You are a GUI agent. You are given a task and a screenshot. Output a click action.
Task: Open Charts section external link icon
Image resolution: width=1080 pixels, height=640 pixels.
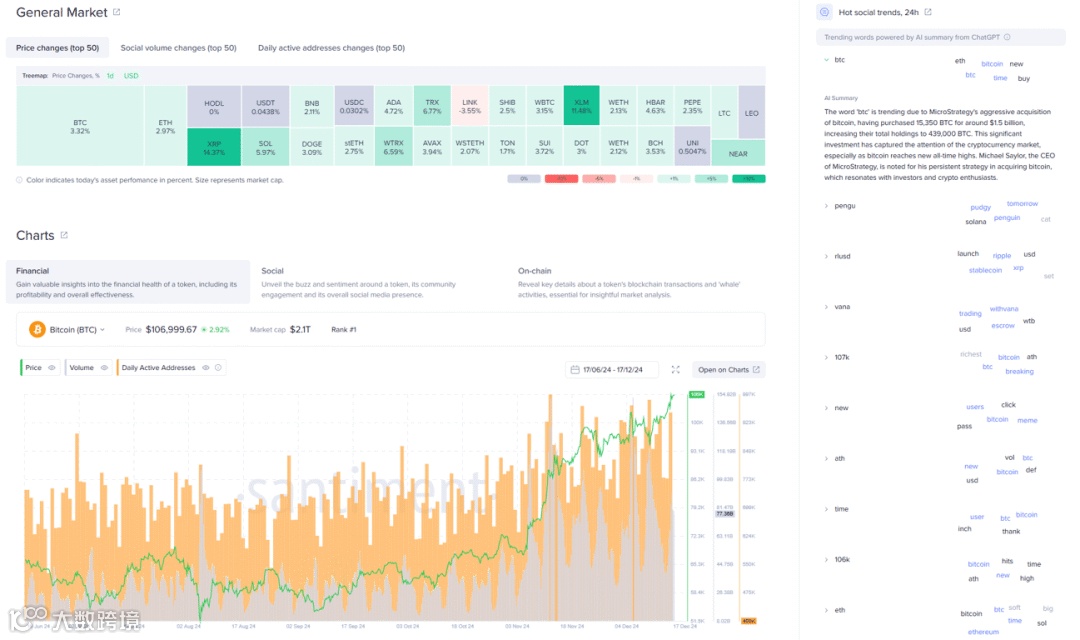pyautogui.click(x=64, y=236)
